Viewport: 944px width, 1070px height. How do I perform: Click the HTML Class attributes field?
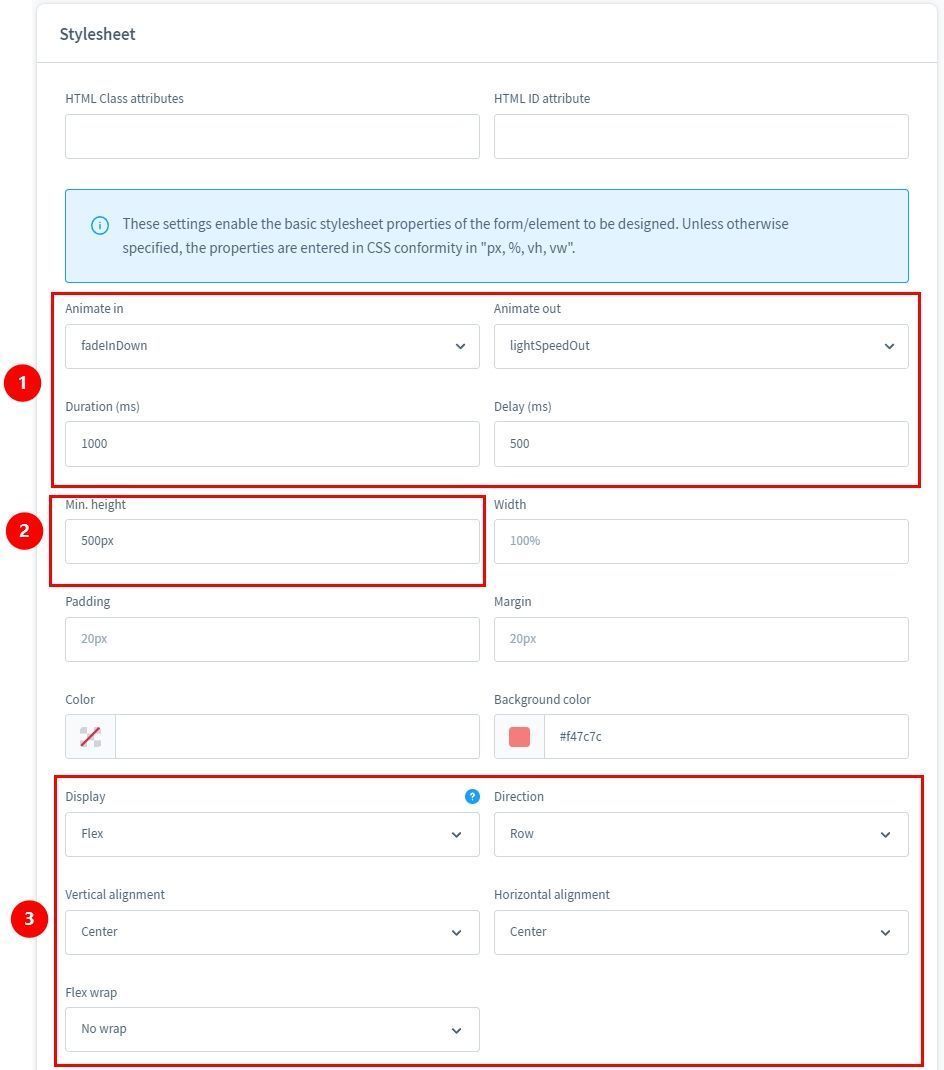(x=272, y=136)
